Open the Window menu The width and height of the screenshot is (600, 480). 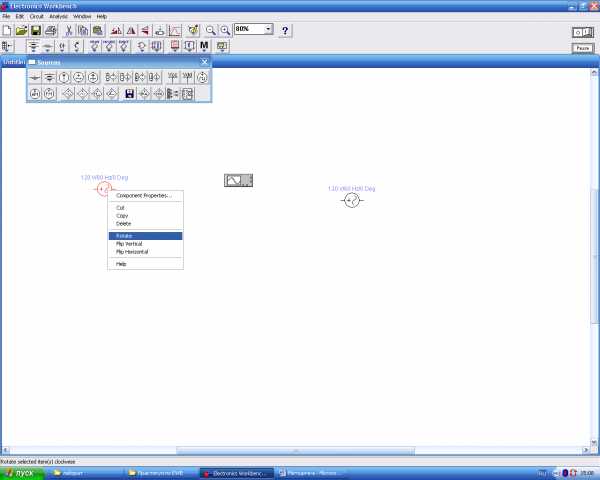click(82, 16)
